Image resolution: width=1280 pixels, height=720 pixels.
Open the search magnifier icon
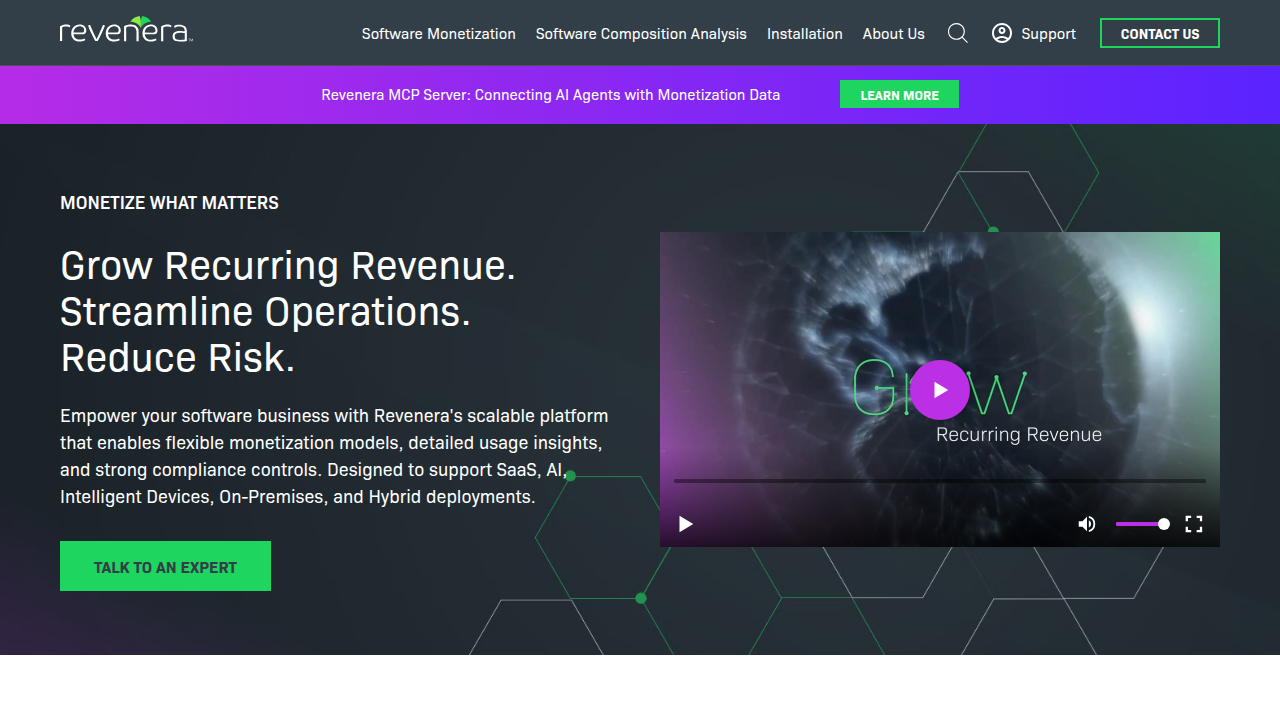[x=957, y=33]
